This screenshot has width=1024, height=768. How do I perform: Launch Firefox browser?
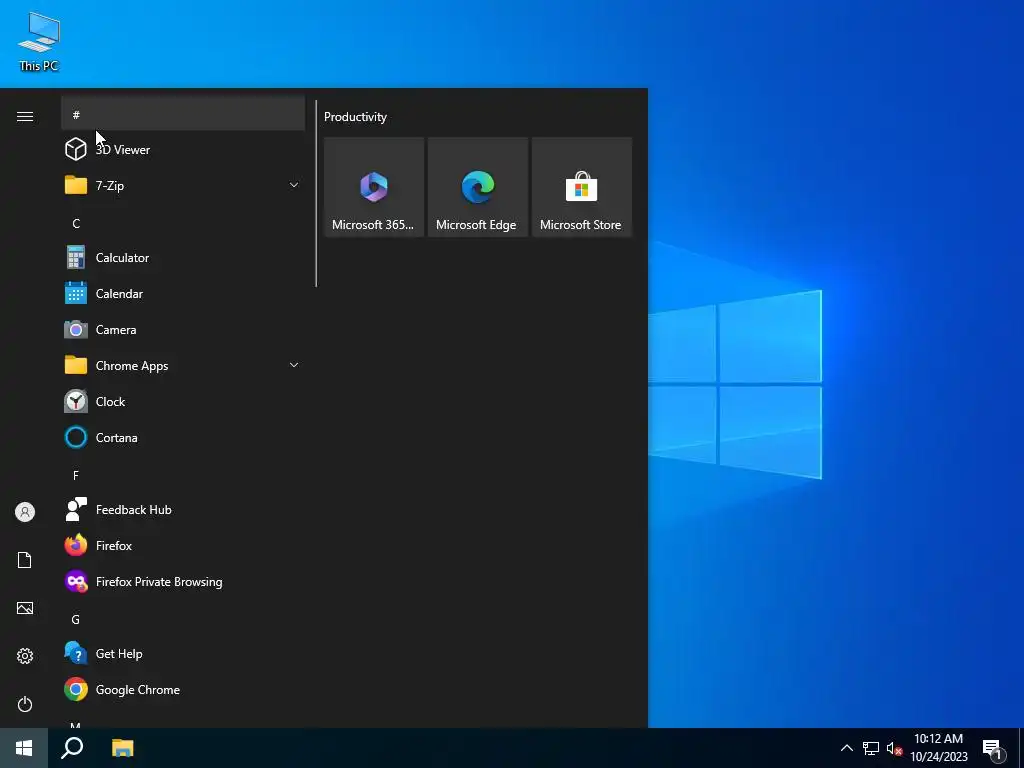coord(183,546)
